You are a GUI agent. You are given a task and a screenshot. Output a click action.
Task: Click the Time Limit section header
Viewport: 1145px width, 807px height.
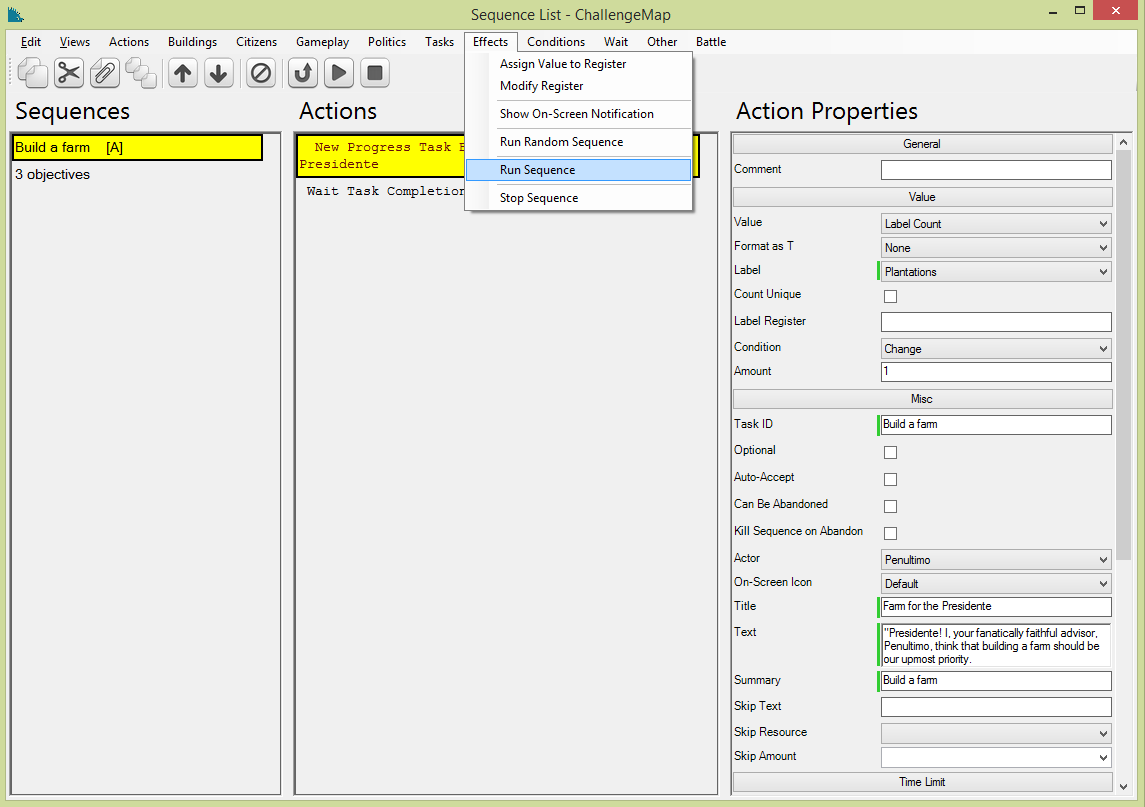click(x=922, y=782)
